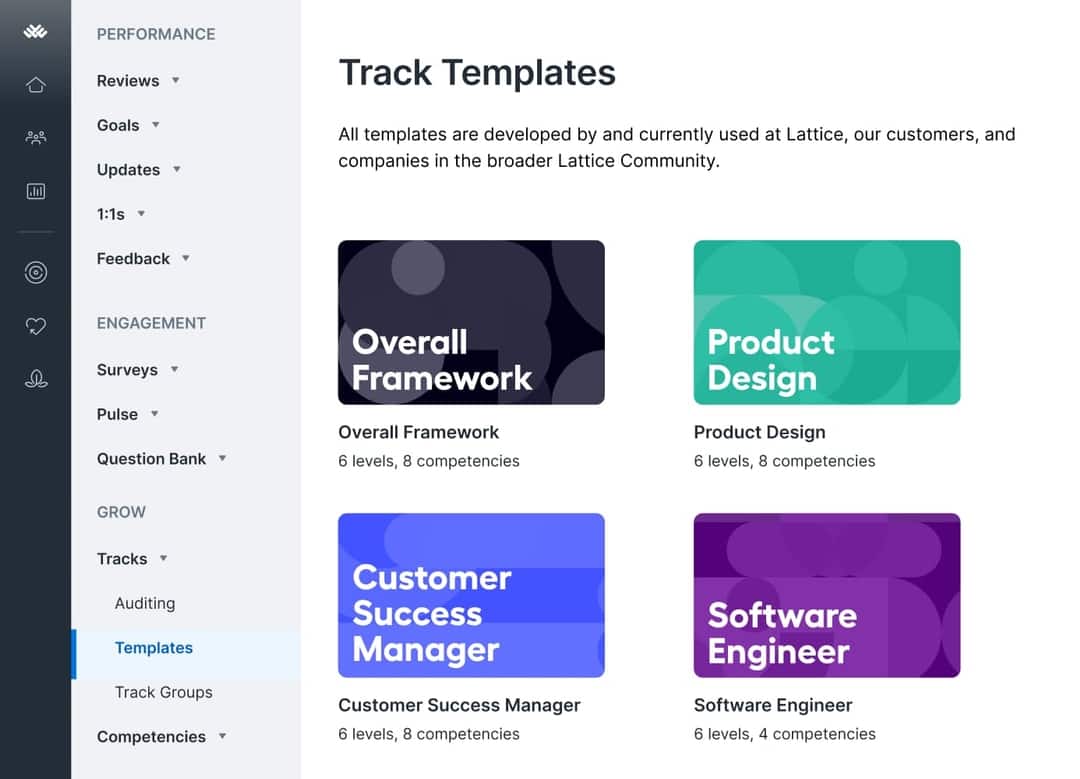
Task: Open the Customer Success Manager template link
Action: point(459,705)
